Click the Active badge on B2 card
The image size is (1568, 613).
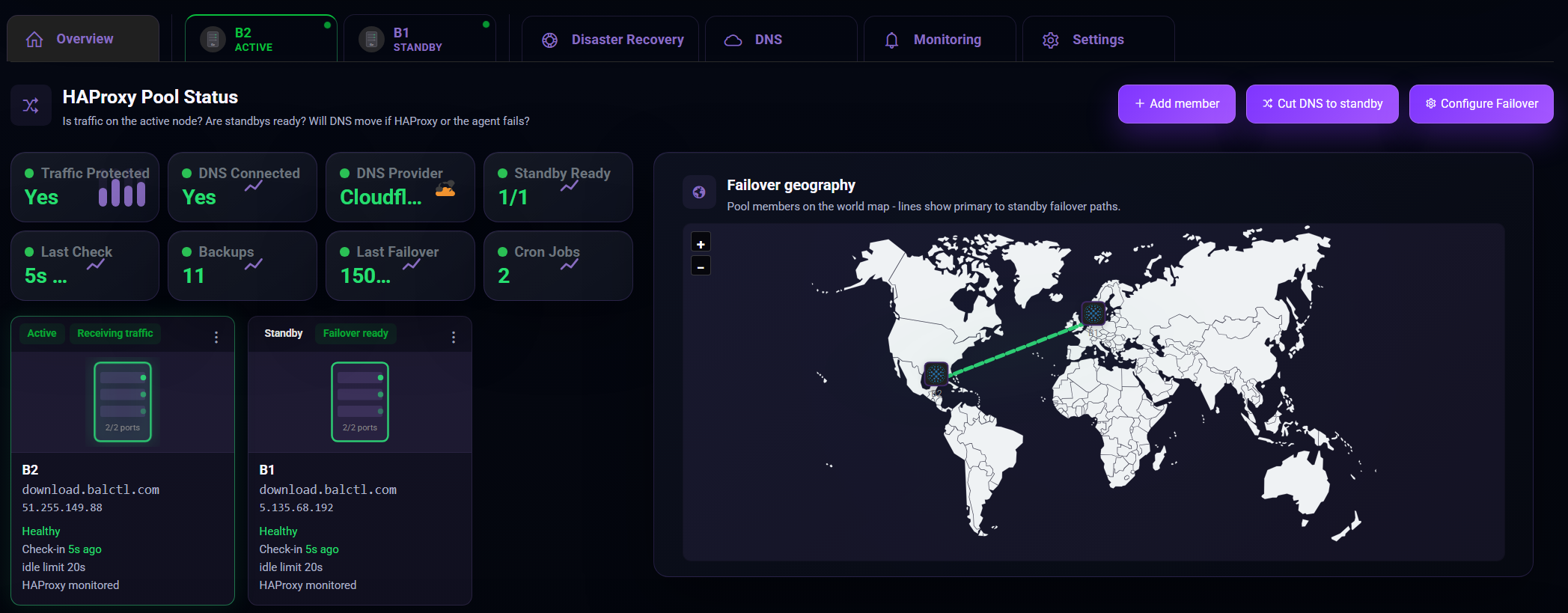[x=42, y=333]
